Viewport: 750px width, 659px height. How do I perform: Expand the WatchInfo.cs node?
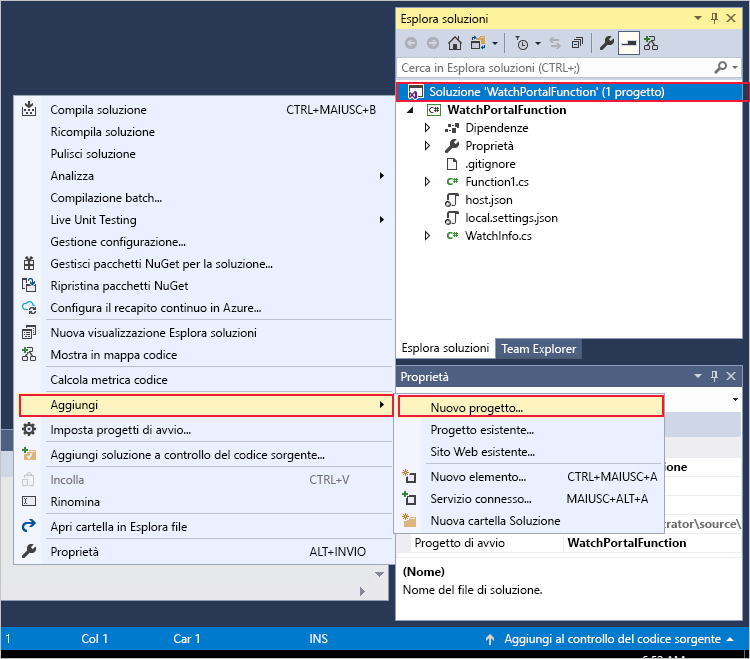click(x=427, y=236)
